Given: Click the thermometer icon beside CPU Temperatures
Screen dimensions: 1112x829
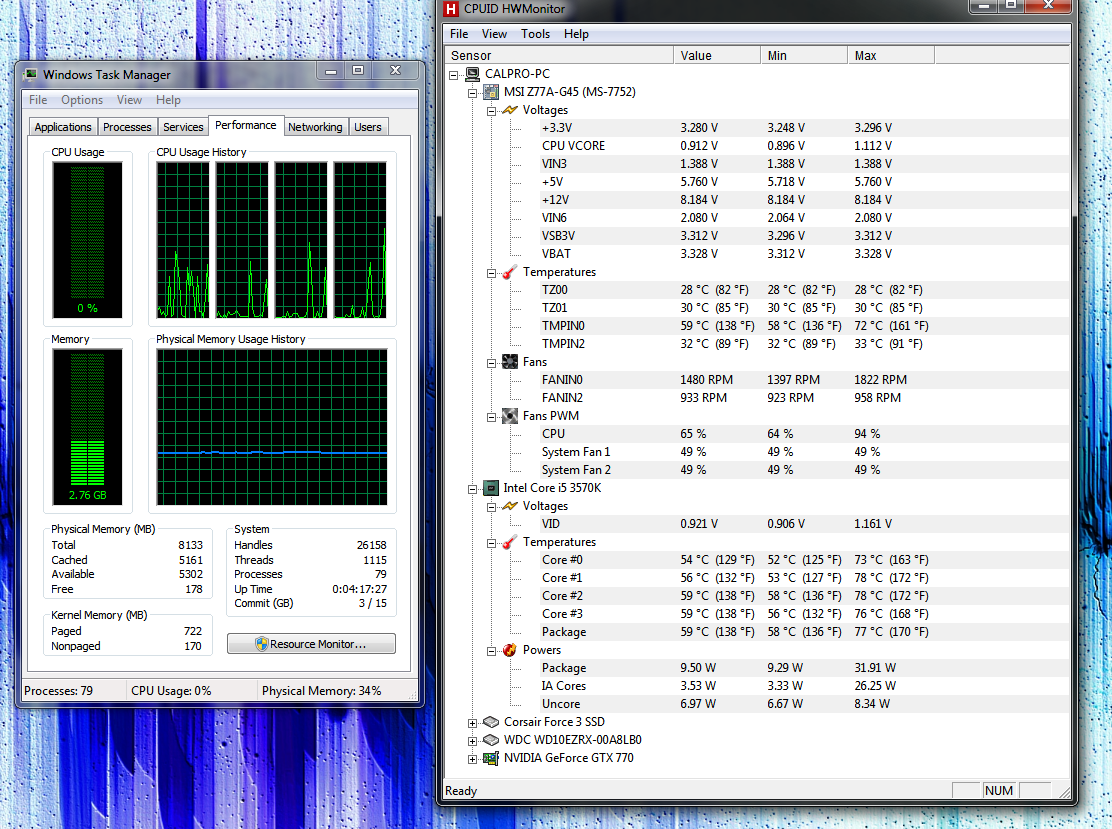Looking at the screenshot, I should 510,543.
